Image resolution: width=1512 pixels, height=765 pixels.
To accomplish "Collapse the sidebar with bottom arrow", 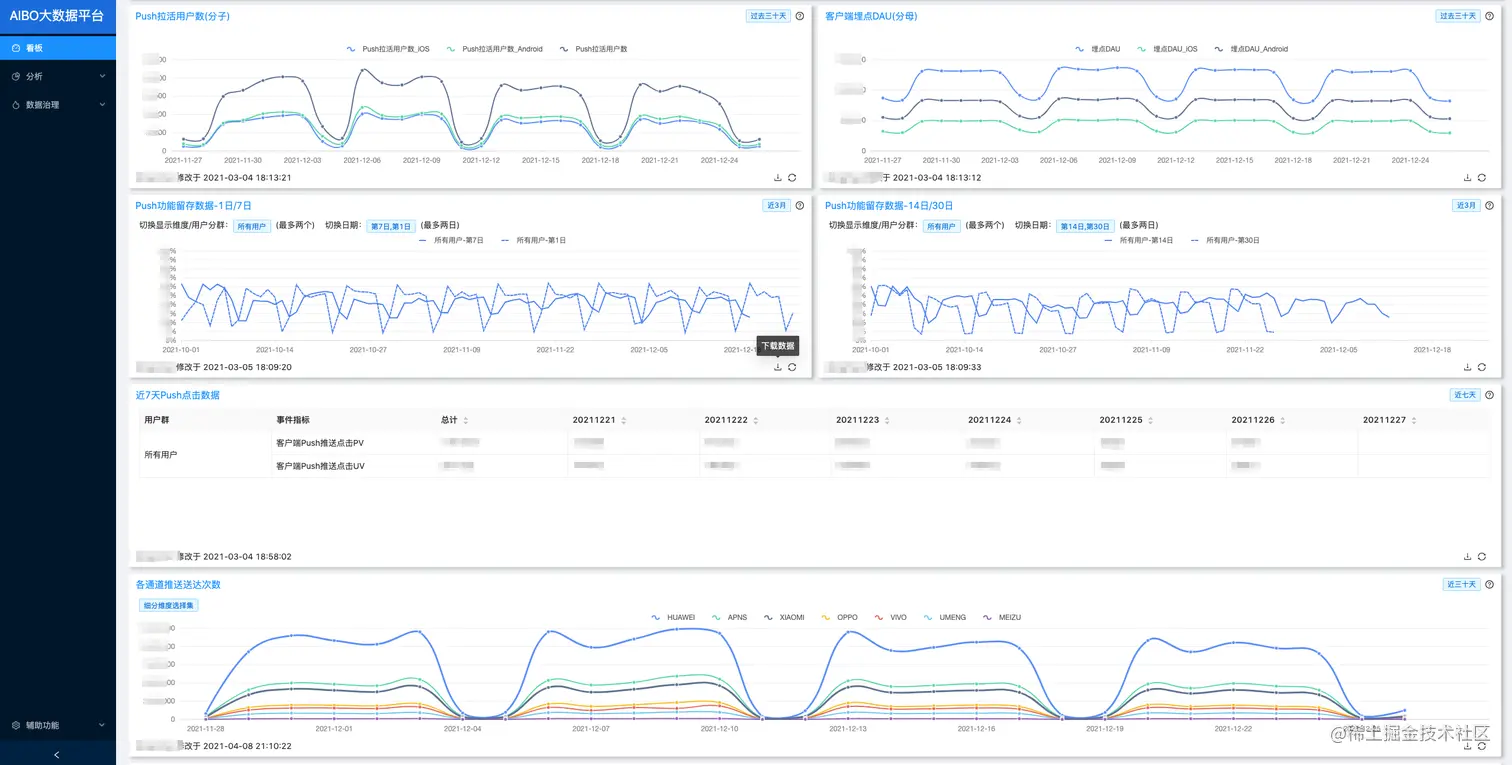I will point(57,755).
